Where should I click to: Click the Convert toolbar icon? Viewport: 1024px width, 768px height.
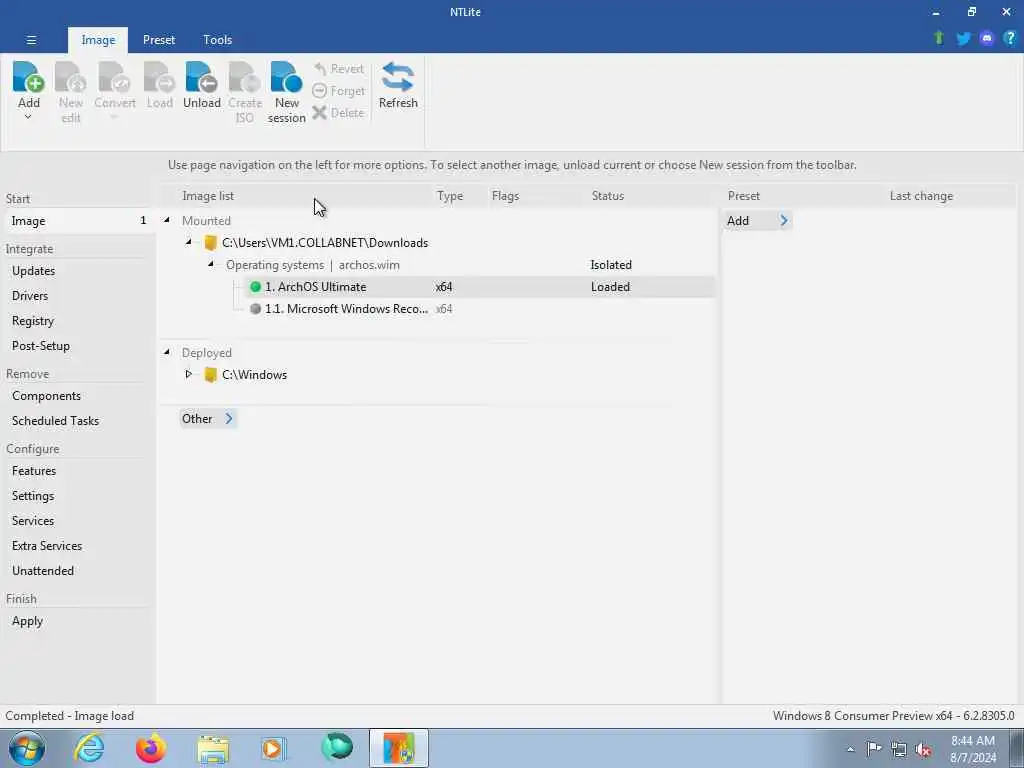pos(115,77)
